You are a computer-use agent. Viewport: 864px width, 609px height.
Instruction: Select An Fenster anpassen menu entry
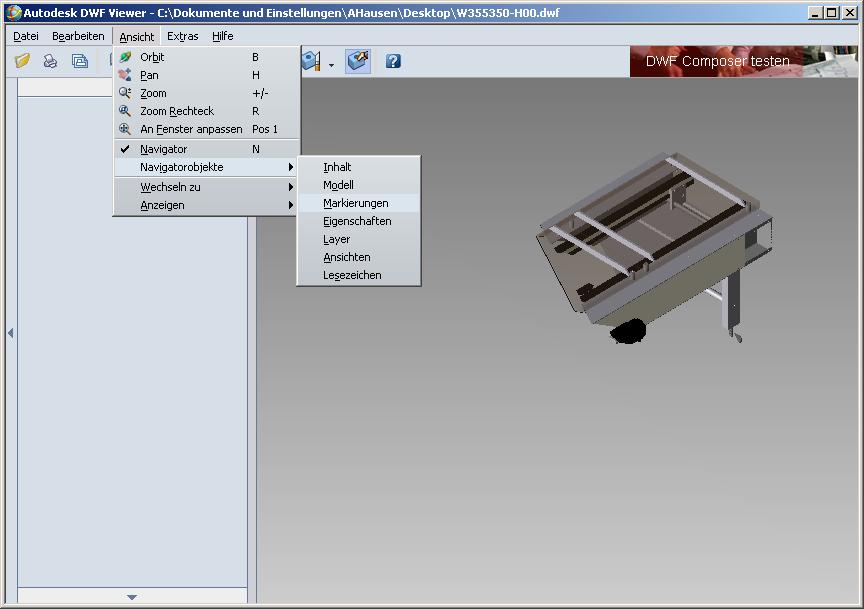tap(207, 129)
